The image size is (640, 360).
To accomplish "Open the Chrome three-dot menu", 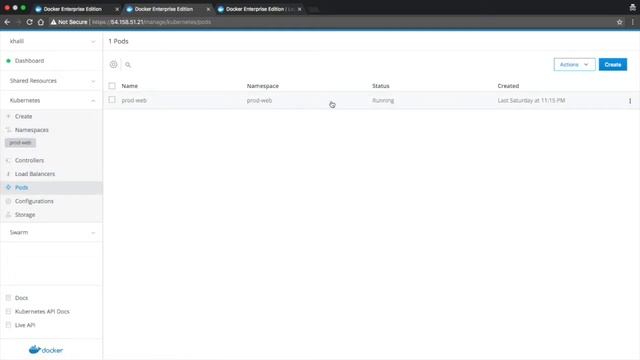I will point(633,22).
